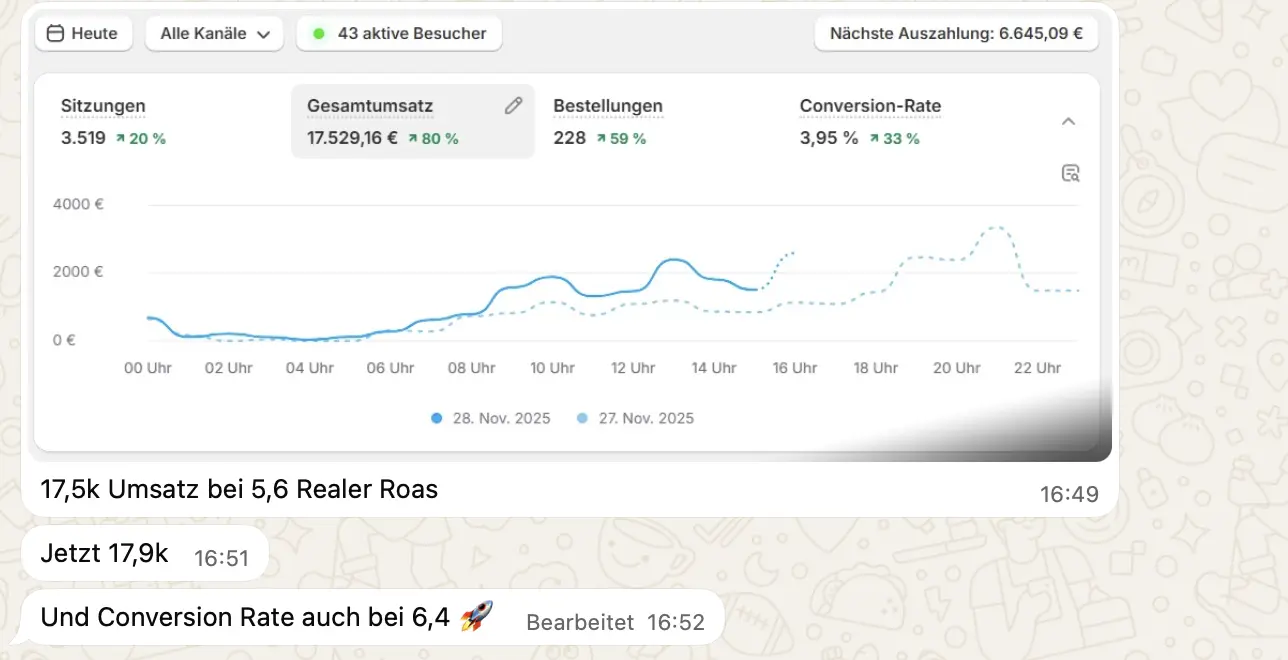Click the green arrow beside Conversion-Rate 33 %
The width and height of the screenshot is (1288, 660).
point(873,139)
